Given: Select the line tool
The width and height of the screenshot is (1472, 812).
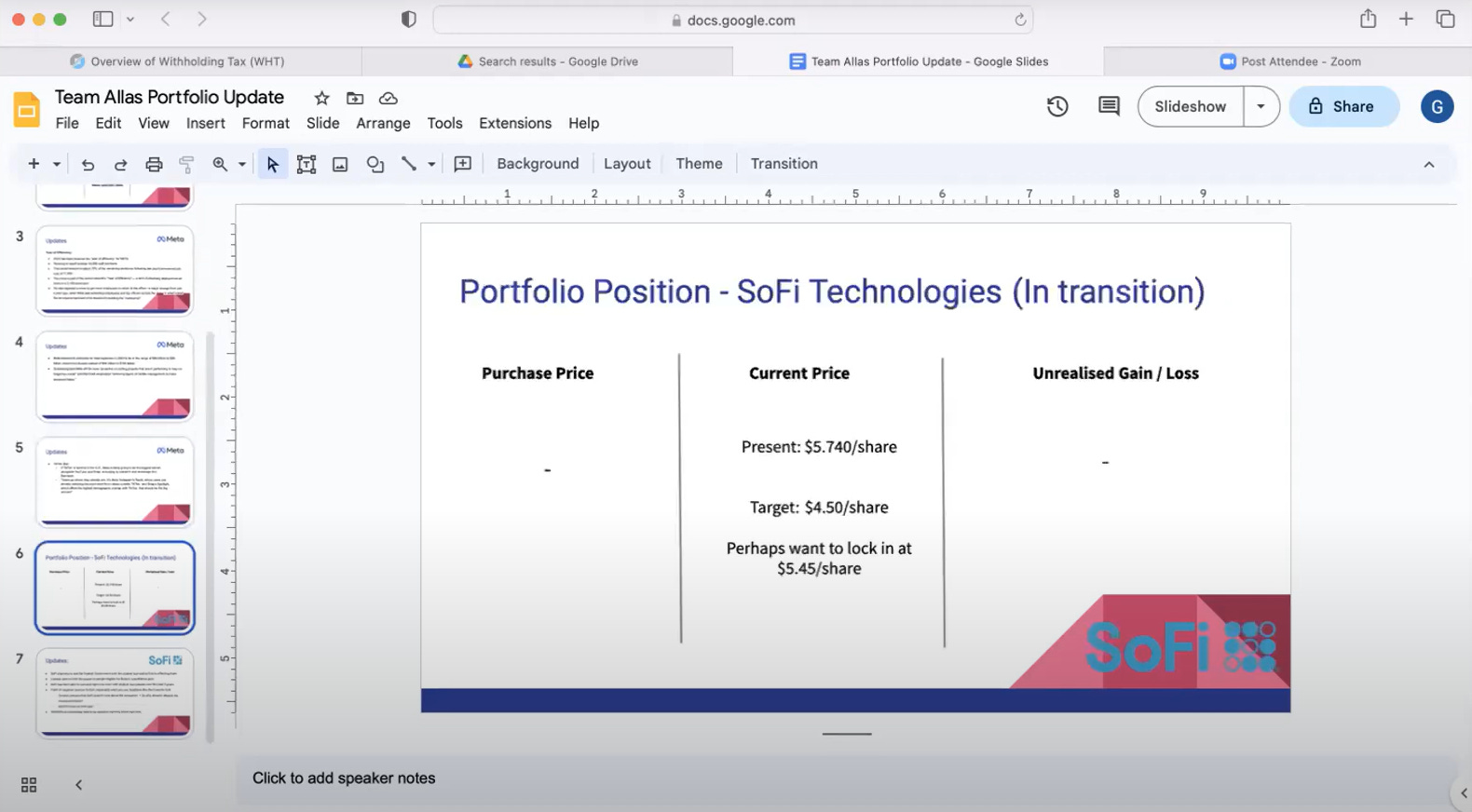Looking at the screenshot, I should 408,164.
